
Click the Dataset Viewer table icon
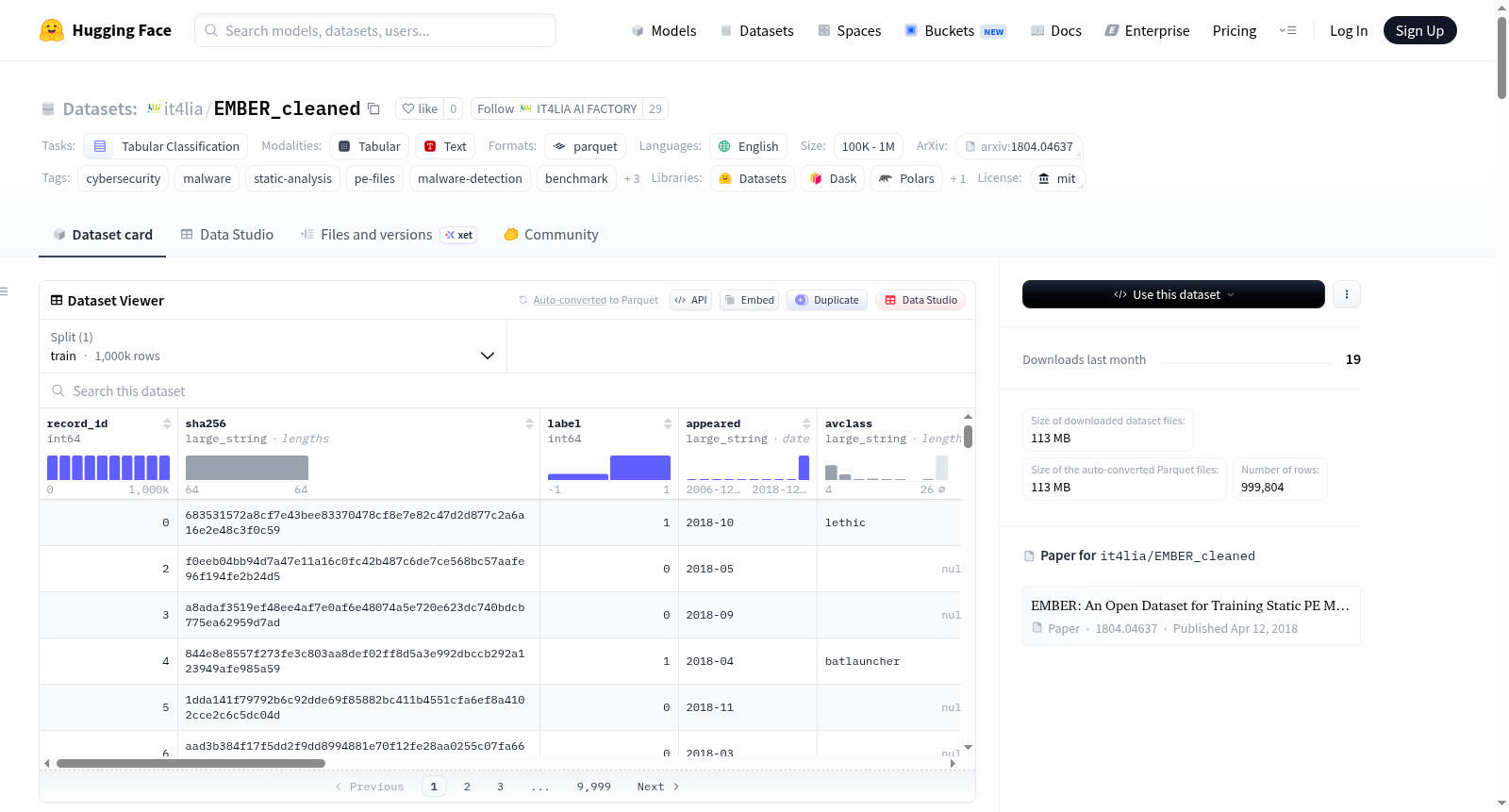click(57, 300)
